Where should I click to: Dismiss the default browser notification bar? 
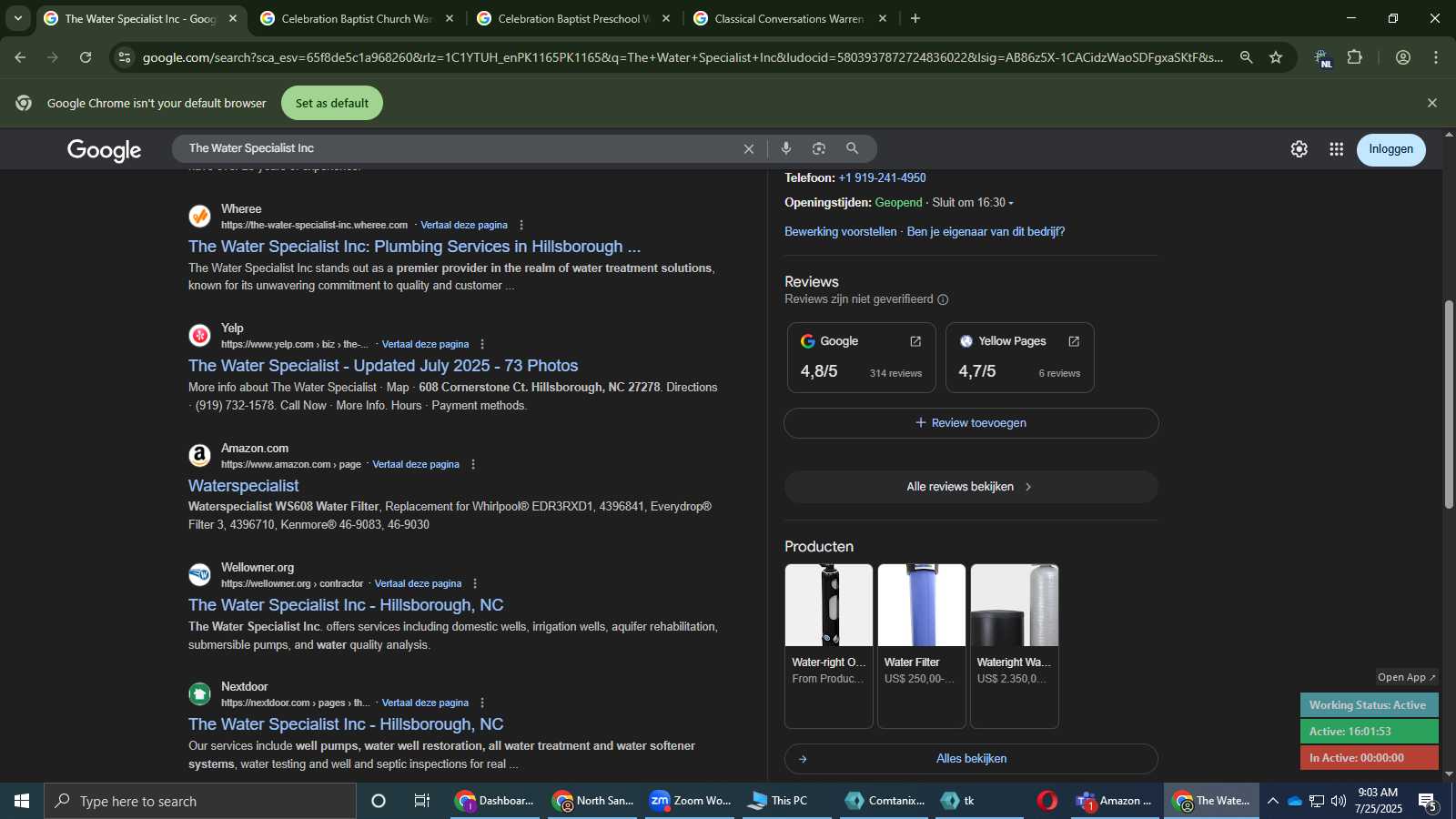pyautogui.click(x=1432, y=103)
